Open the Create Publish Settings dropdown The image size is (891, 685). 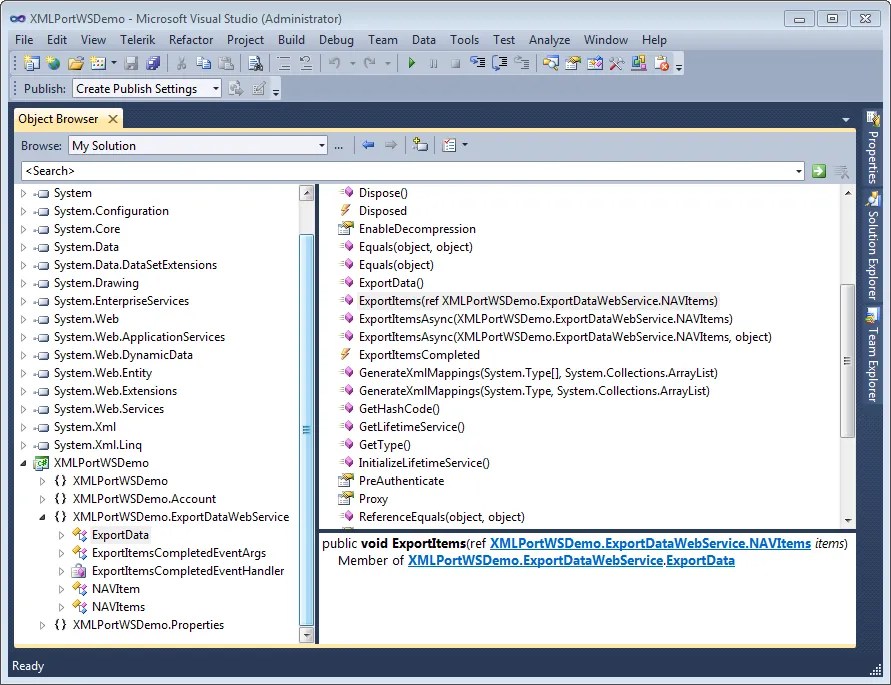coord(215,89)
